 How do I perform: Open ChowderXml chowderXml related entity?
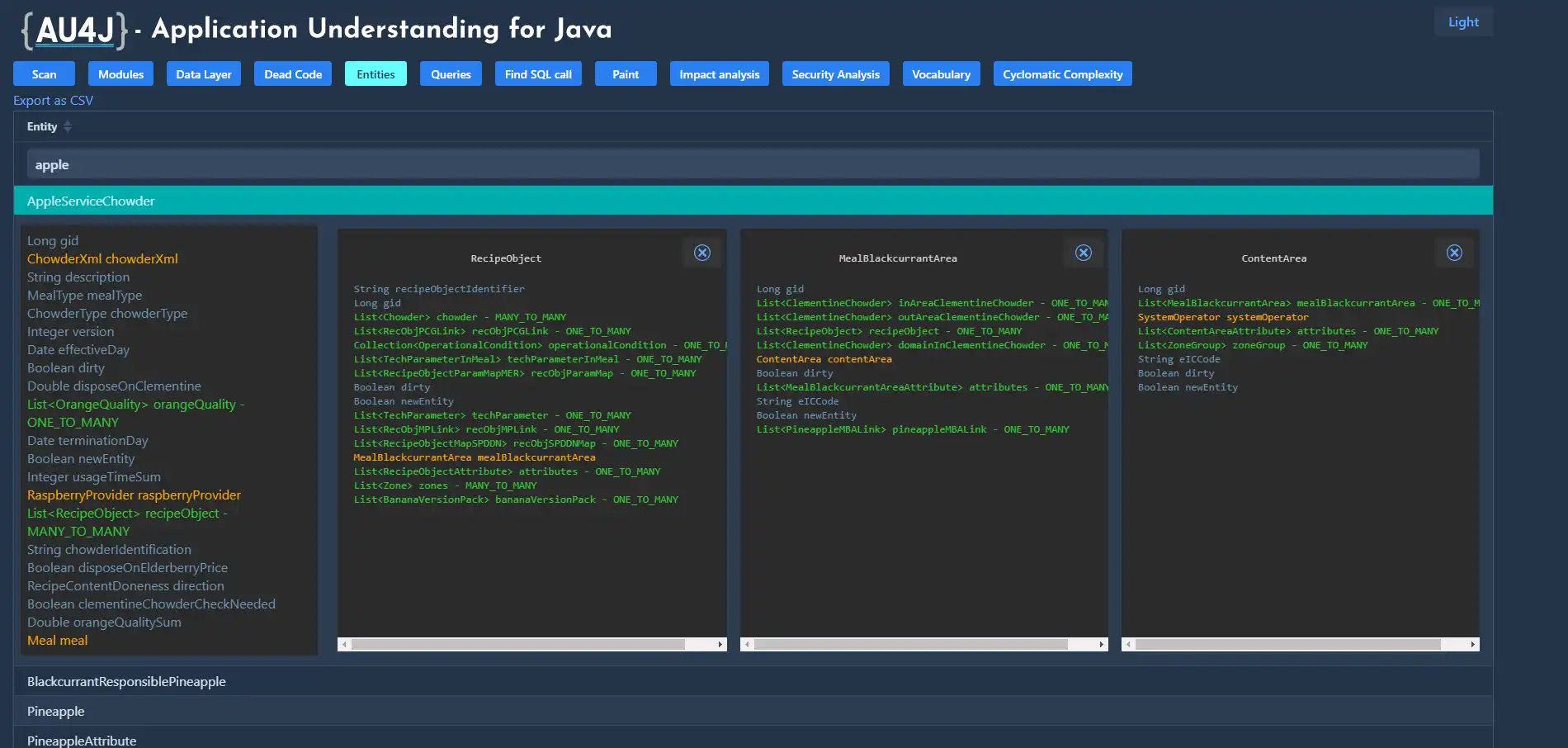102,258
